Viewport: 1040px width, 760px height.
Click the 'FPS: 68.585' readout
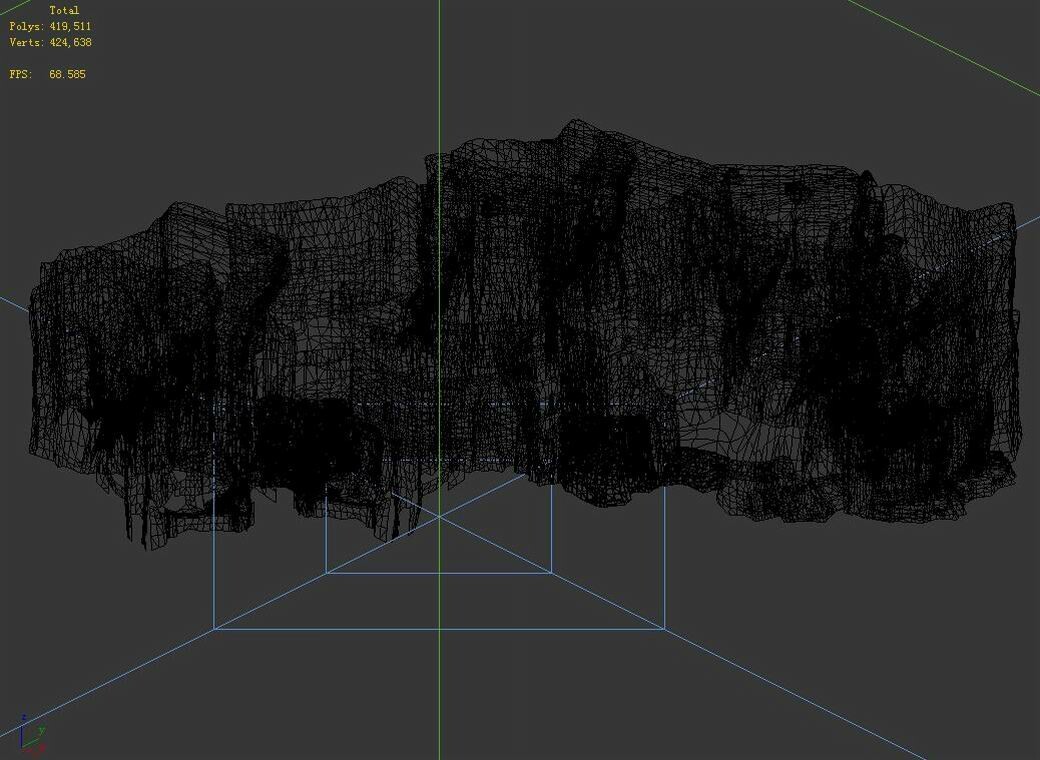[x=48, y=74]
